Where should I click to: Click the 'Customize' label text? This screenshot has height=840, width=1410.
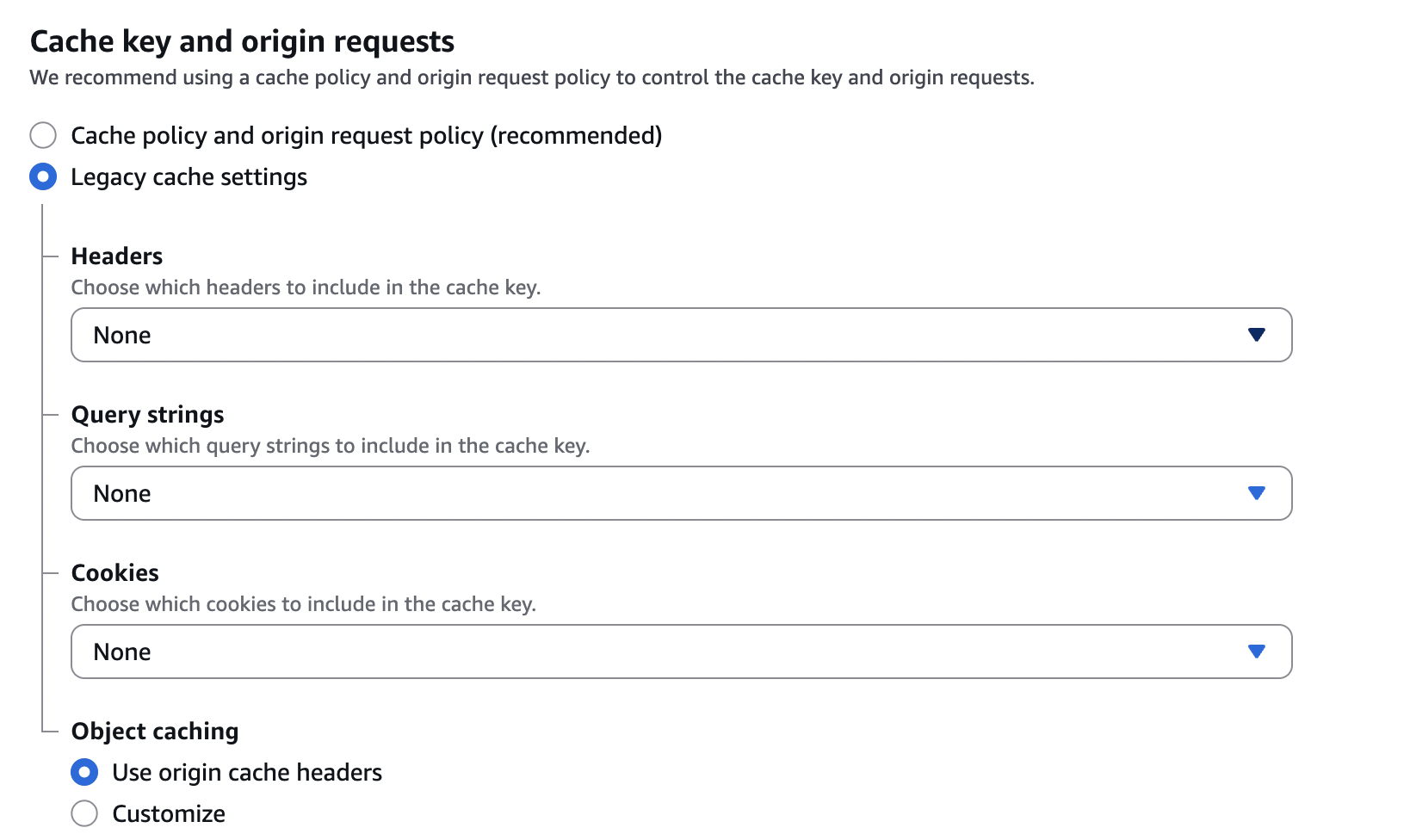[169, 813]
